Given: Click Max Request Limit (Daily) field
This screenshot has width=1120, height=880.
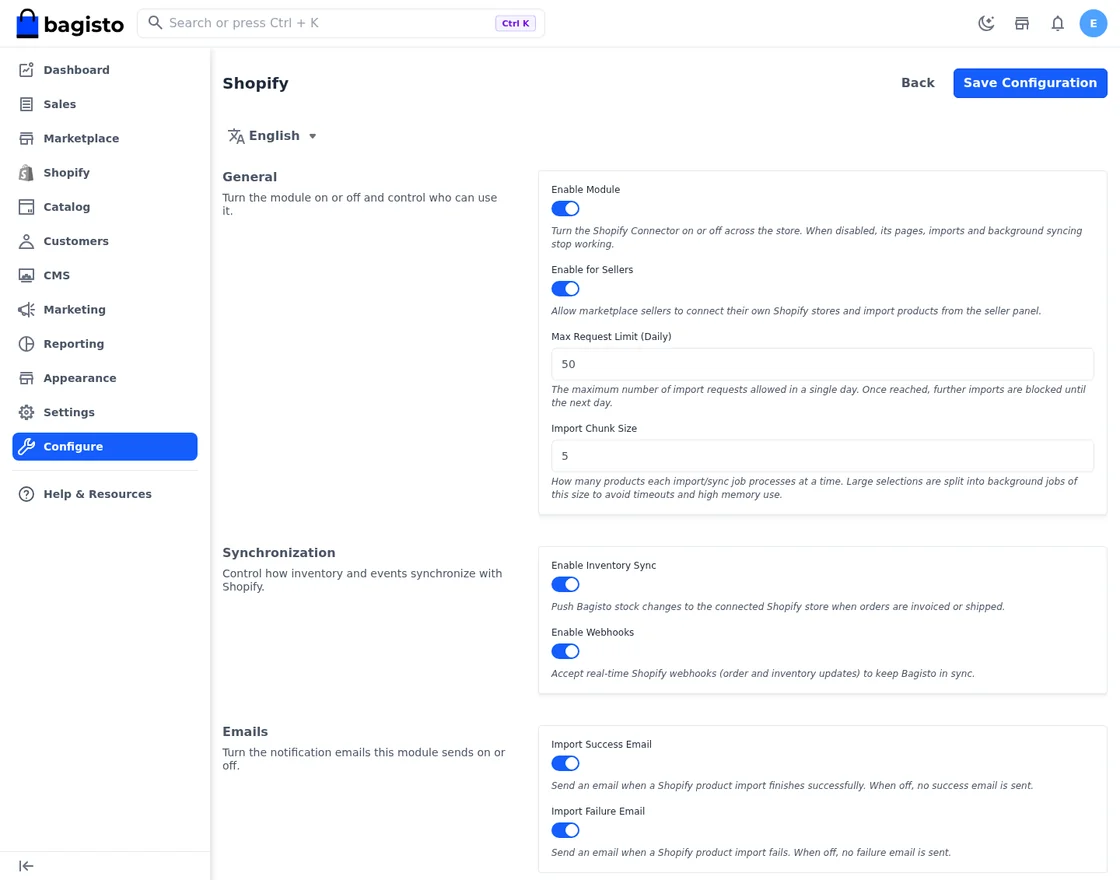Looking at the screenshot, I should (822, 364).
